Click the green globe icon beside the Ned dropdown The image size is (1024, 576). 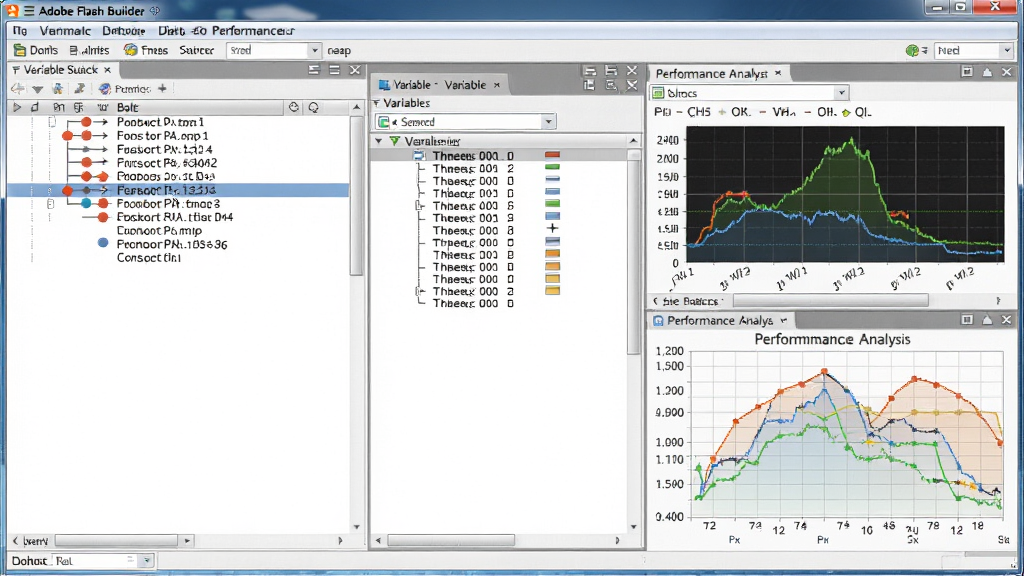912,50
